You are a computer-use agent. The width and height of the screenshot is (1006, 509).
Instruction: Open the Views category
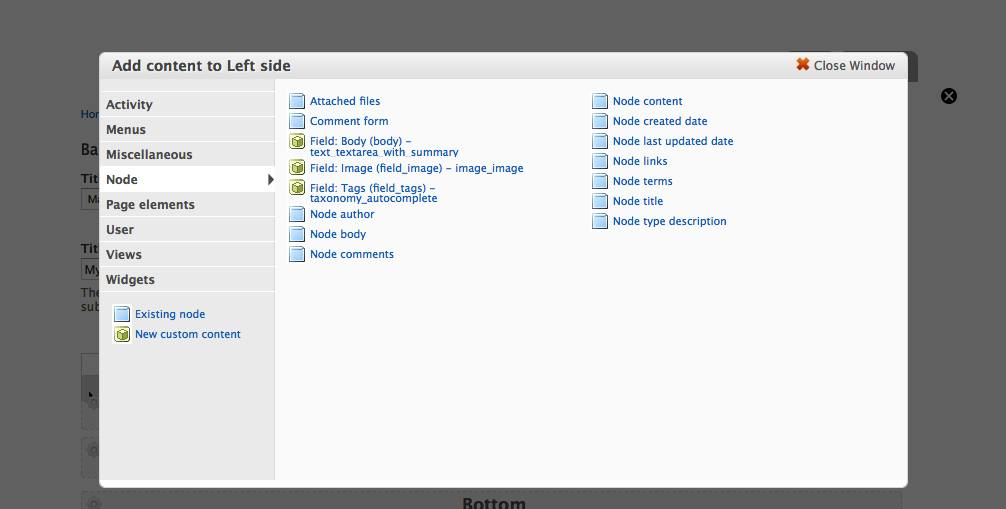(x=124, y=255)
